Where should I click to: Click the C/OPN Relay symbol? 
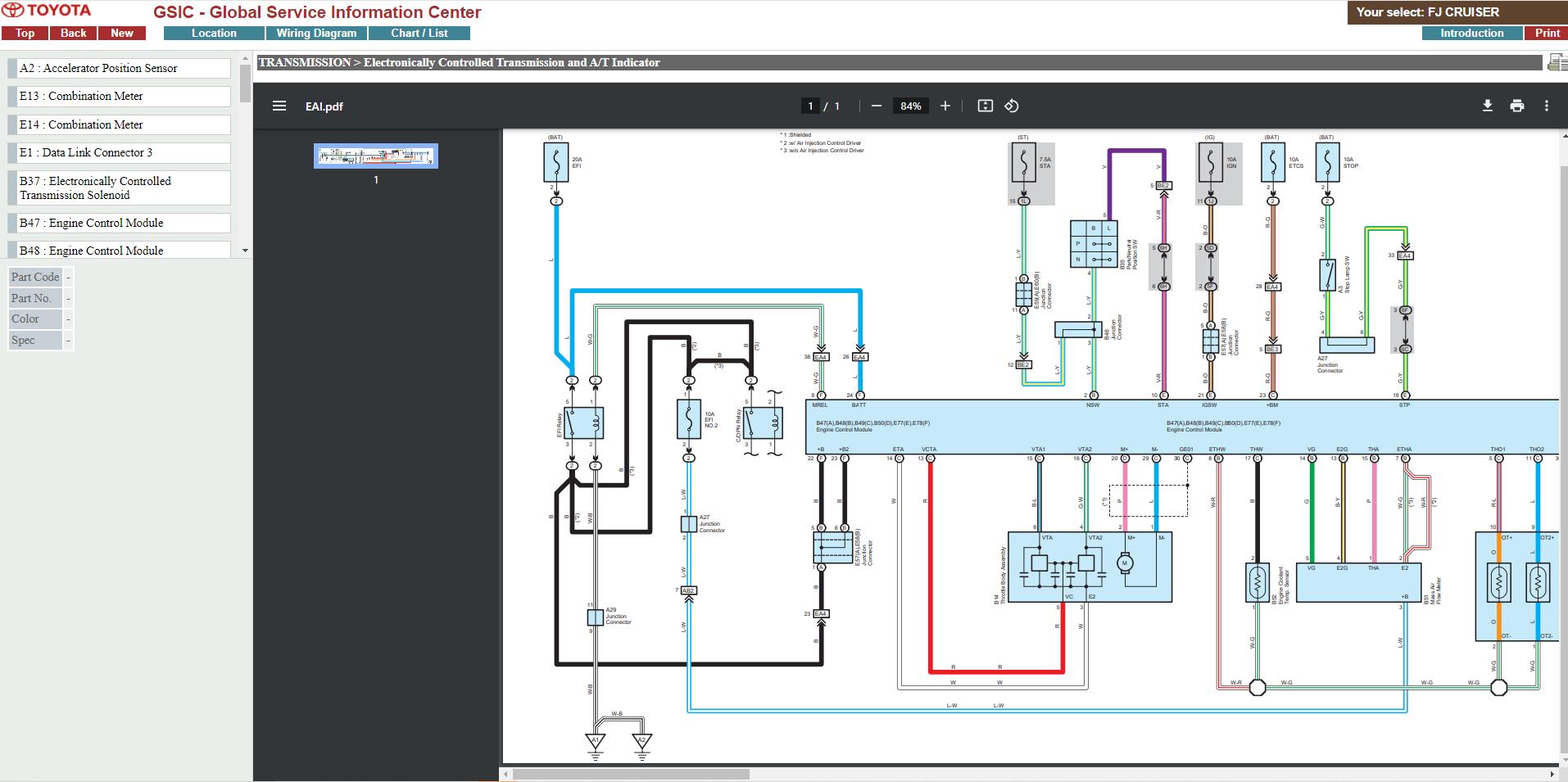[x=763, y=423]
